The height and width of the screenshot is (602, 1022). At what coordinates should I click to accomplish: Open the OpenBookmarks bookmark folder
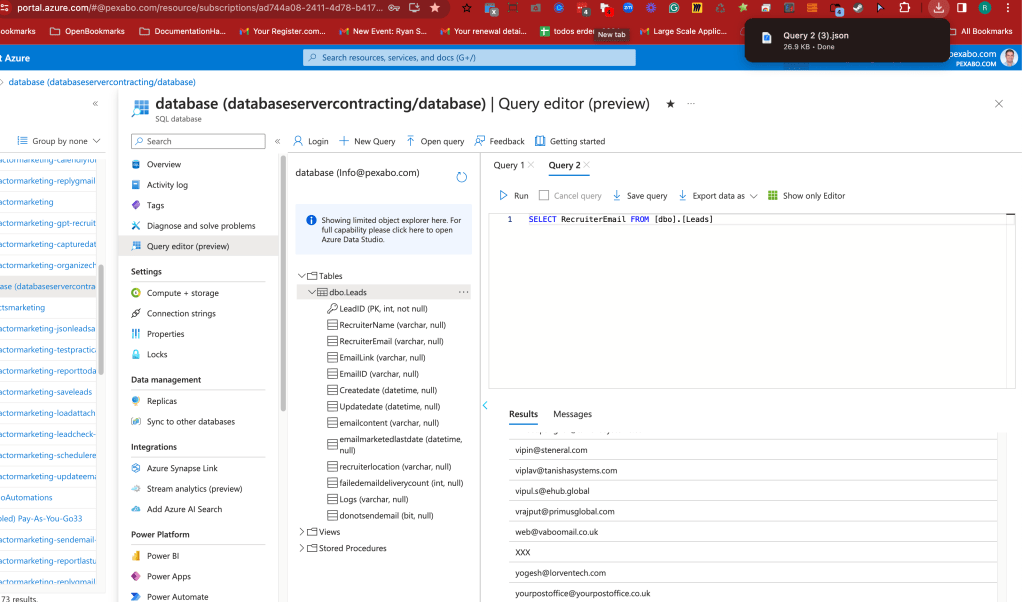pos(87,31)
